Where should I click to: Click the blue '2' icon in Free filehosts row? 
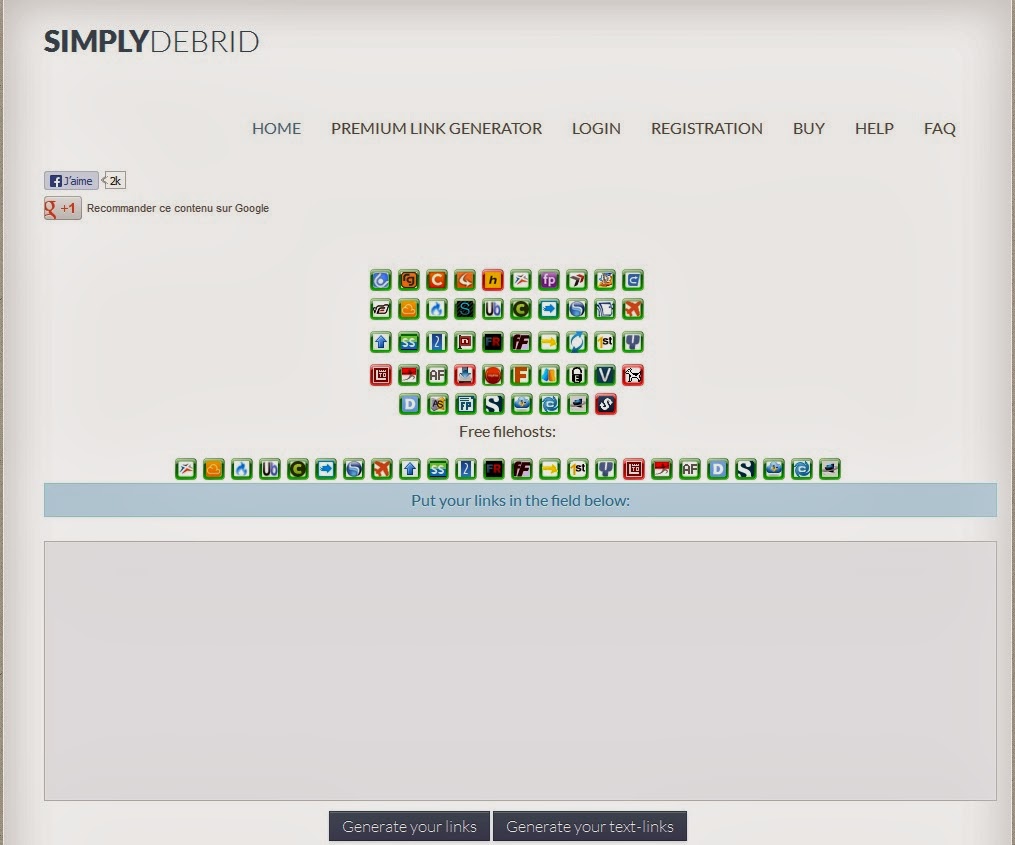coord(465,469)
